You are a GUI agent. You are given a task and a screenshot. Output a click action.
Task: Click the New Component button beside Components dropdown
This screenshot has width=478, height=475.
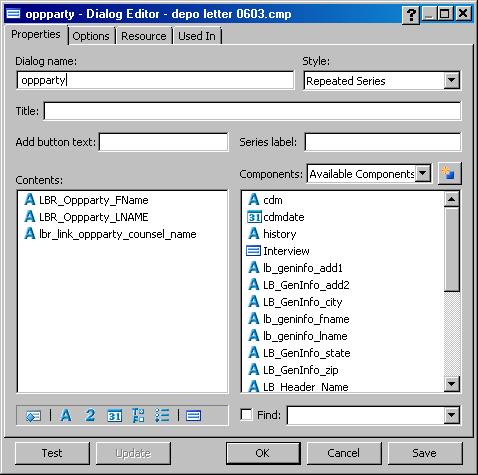(449, 174)
